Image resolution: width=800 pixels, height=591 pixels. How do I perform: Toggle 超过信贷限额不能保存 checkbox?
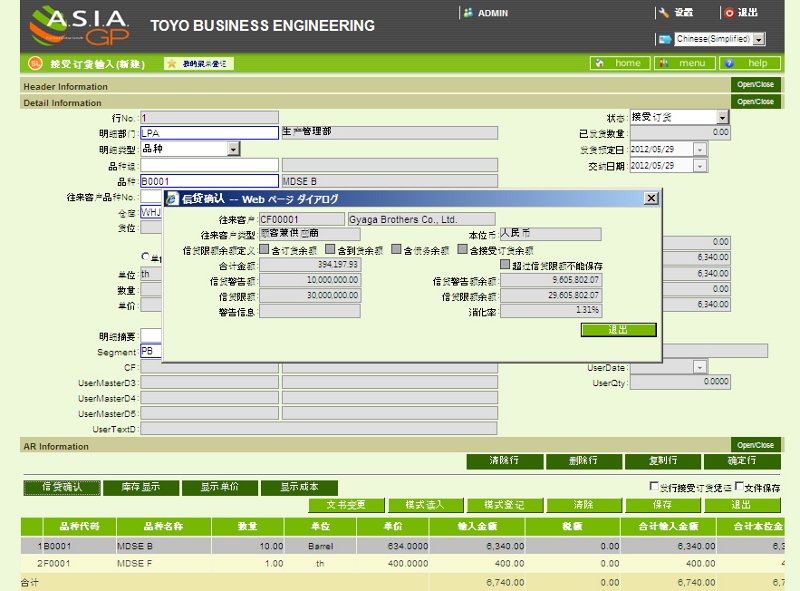point(505,264)
